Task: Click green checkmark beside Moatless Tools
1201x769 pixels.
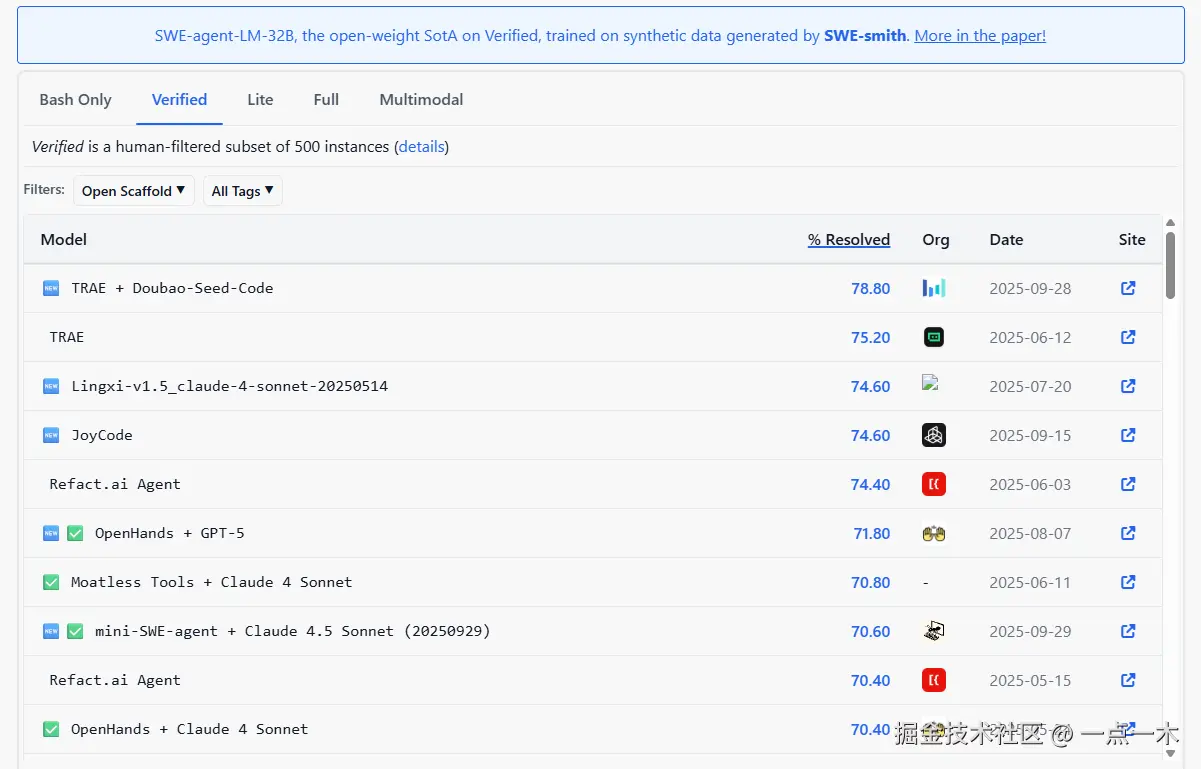Action: (x=51, y=582)
